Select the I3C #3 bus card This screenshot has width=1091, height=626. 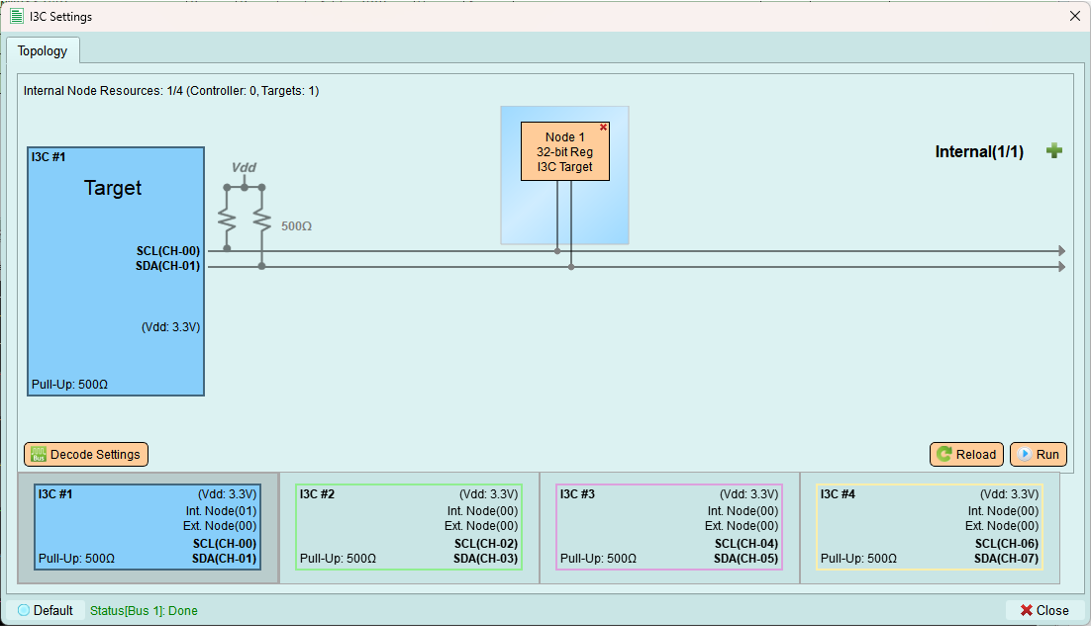669,527
